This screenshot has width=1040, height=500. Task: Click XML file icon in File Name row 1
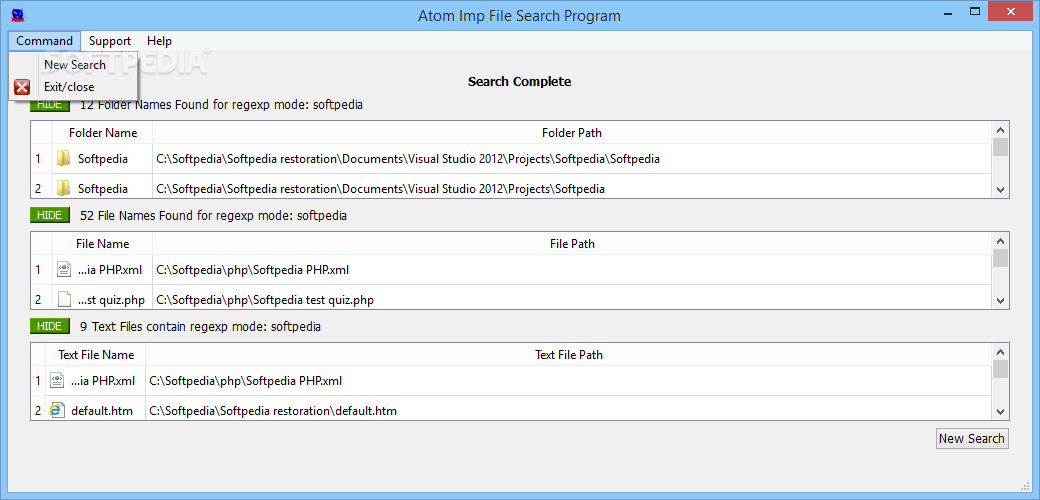pyautogui.click(x=64, y=269)
